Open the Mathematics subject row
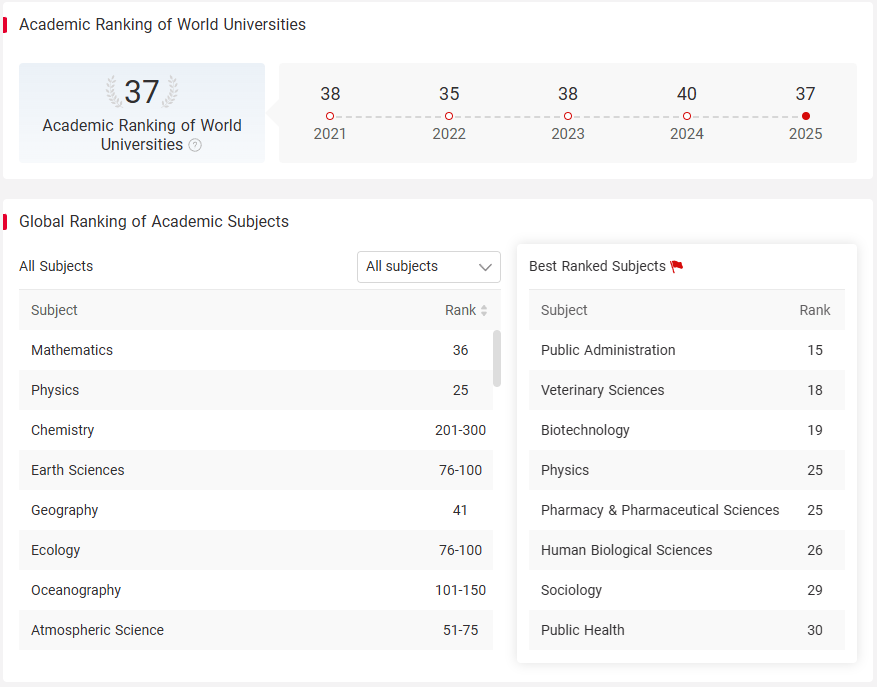 click(x=256, y=350)
